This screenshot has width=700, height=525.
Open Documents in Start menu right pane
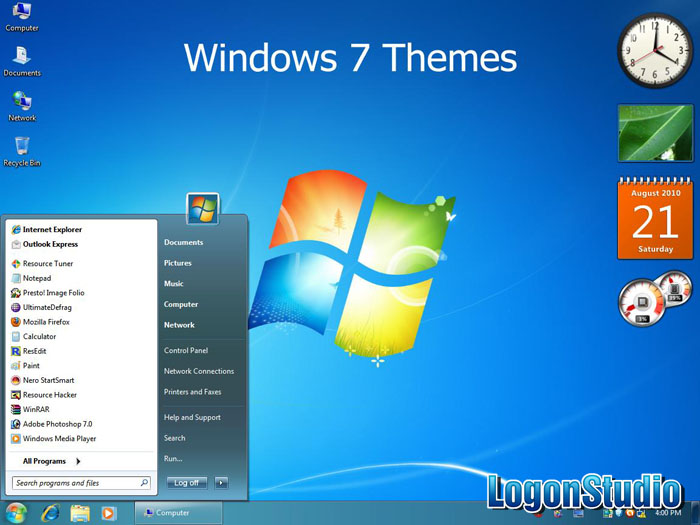tap(183, 242)
